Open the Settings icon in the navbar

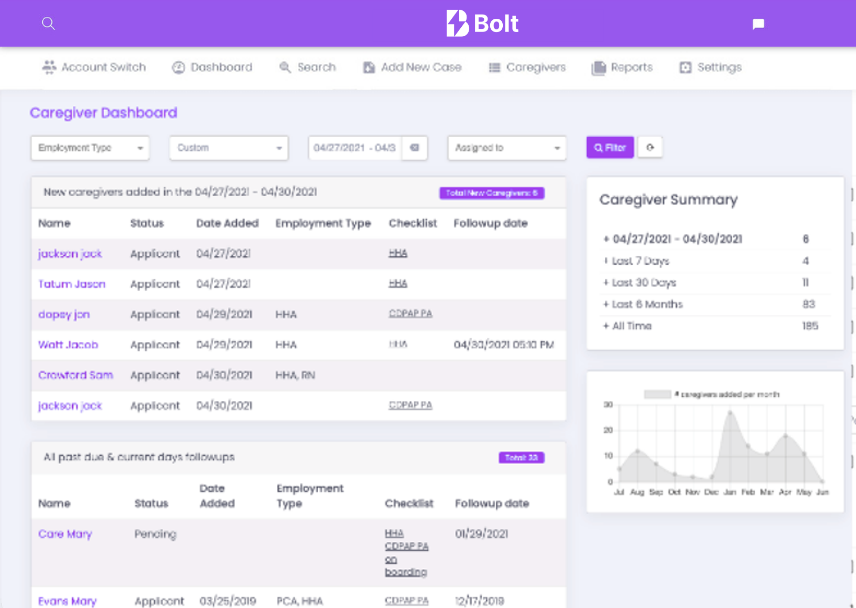click(688, 67)
